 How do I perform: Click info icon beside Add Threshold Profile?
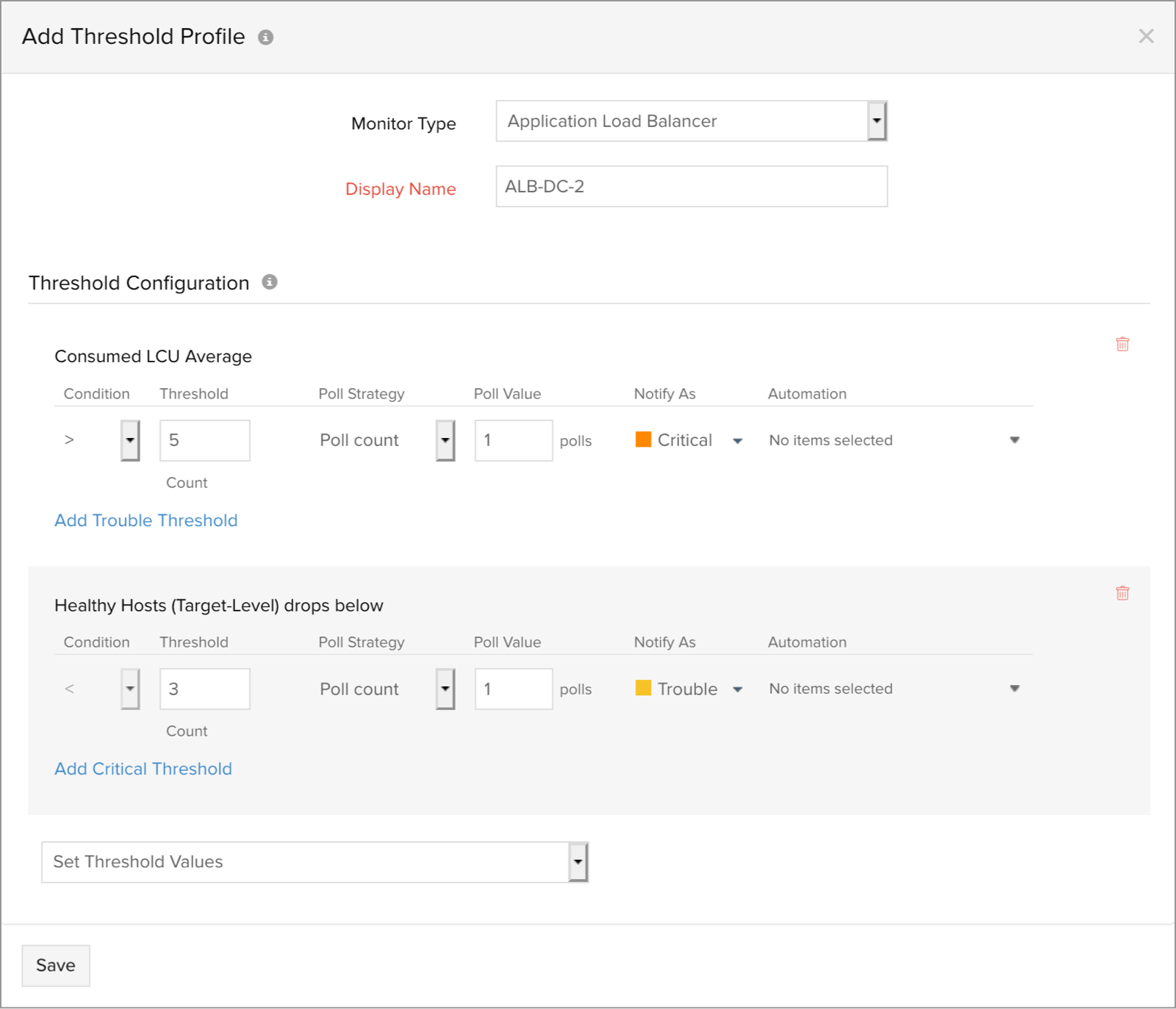tap(265, 37)
